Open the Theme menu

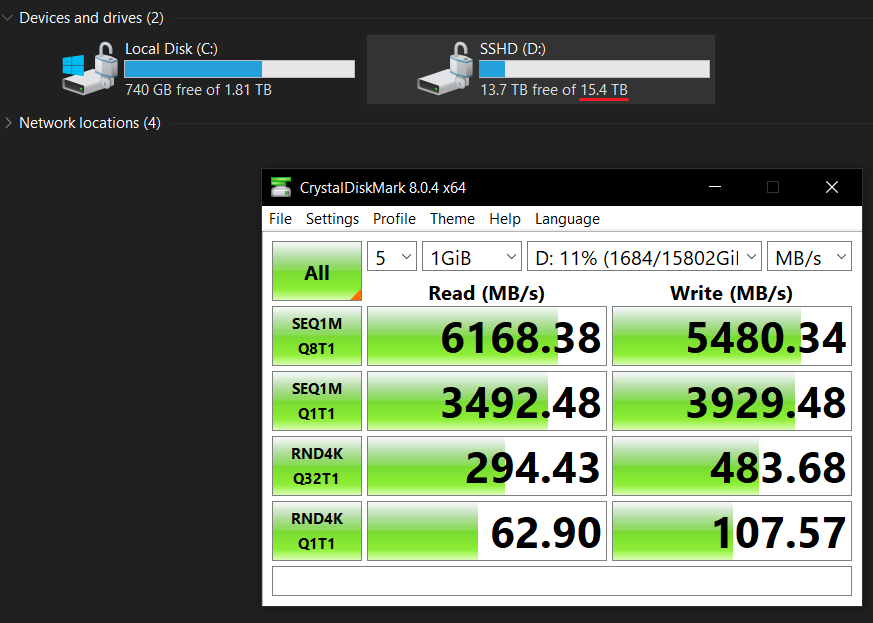coord(452,219)
